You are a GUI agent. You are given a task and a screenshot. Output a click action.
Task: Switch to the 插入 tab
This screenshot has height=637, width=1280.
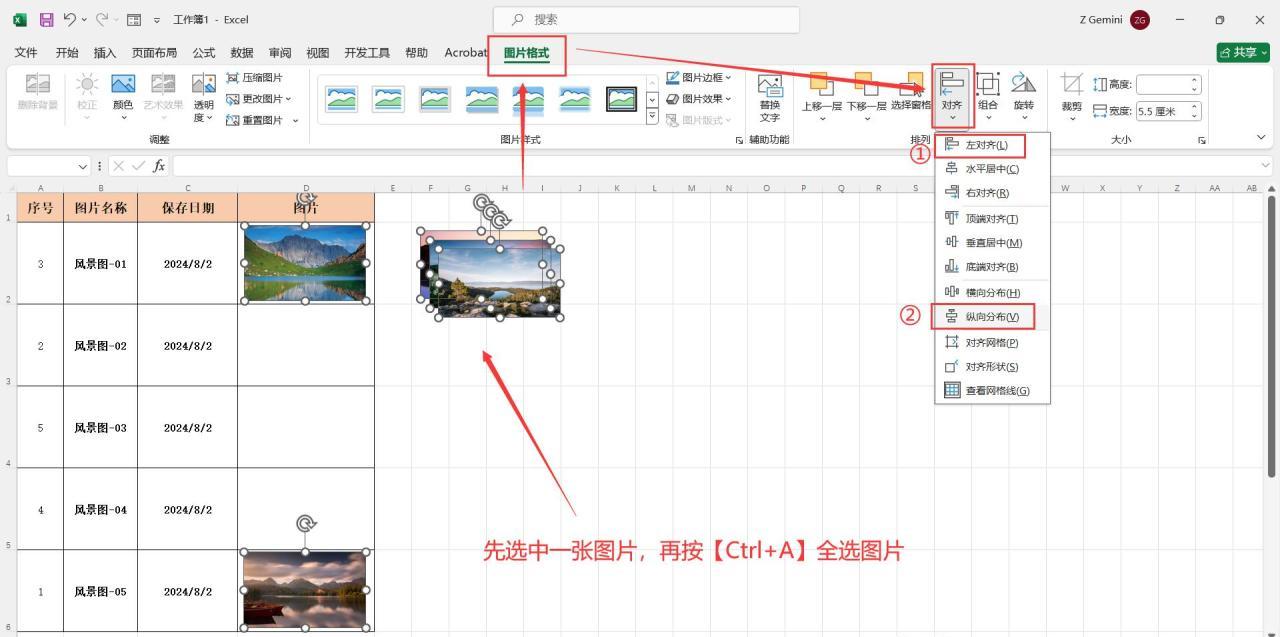pos(105,53)
